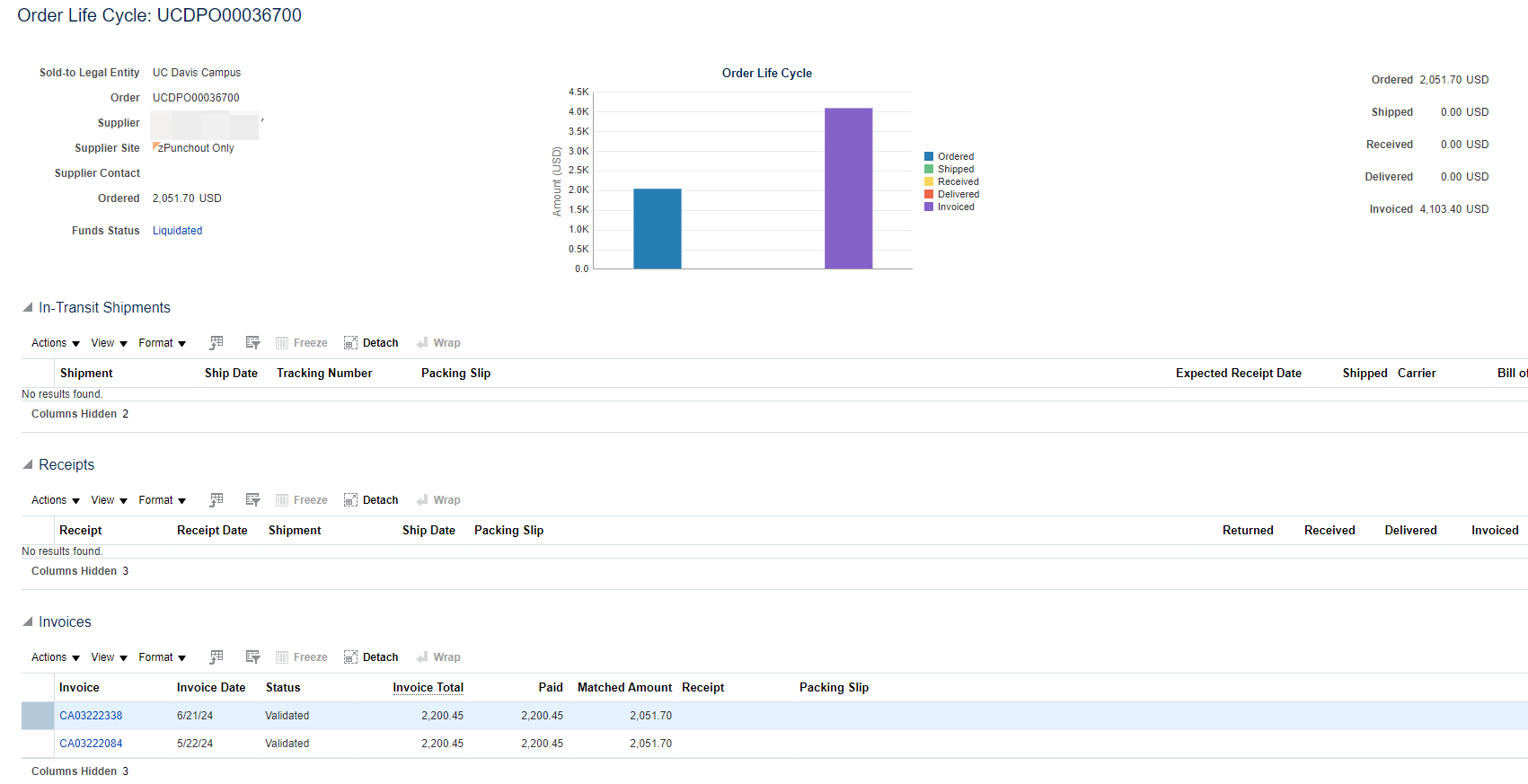The height and width of the screenshot is (784, 1528).
Task: Click the query-by-example icon in Invoices toolbar
Action: pyautogui.click(x=253, y=657)
